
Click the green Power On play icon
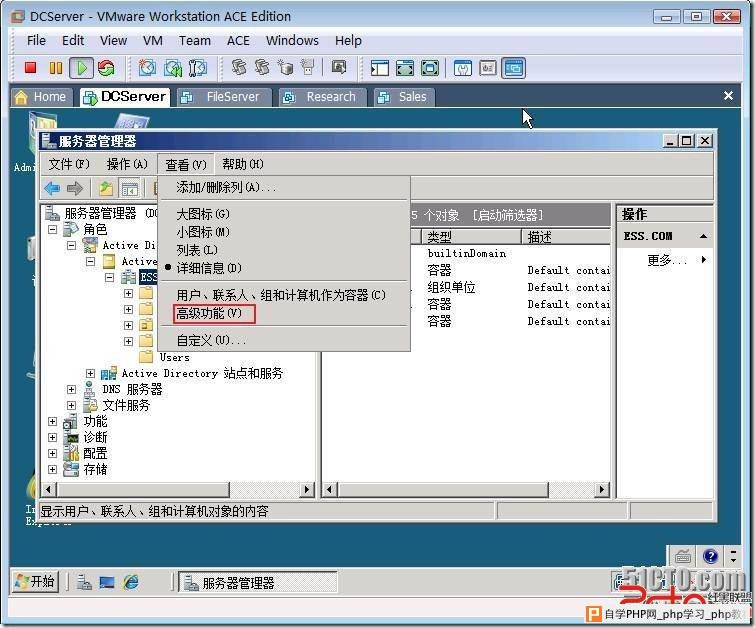click(81, 68)
